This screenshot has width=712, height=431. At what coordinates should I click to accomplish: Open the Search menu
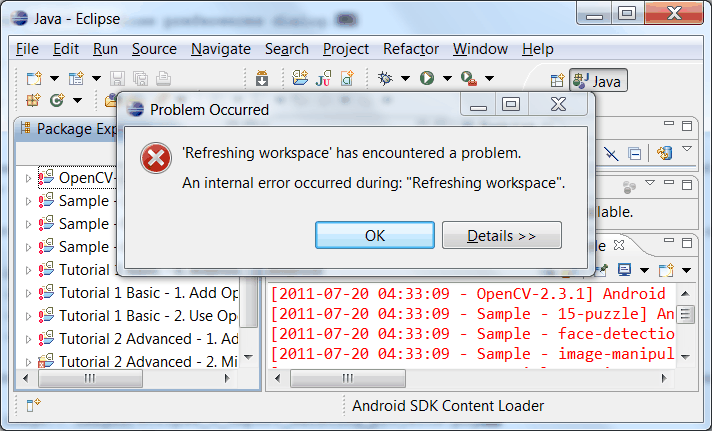[x=287, y=49]
